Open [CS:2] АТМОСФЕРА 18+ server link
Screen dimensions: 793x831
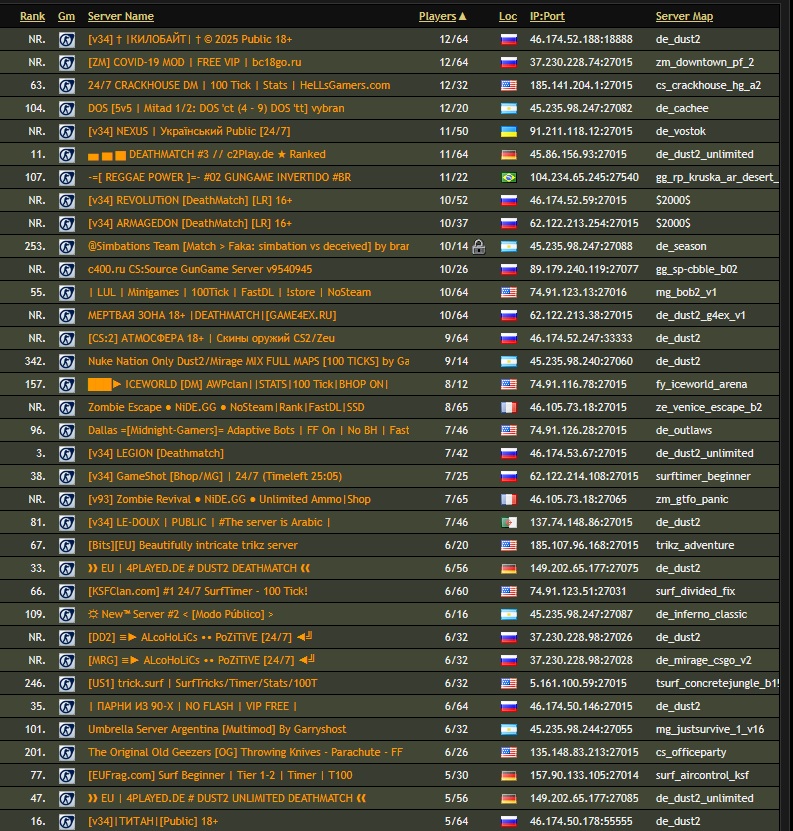pyautogui.click(x=212, y=338)
